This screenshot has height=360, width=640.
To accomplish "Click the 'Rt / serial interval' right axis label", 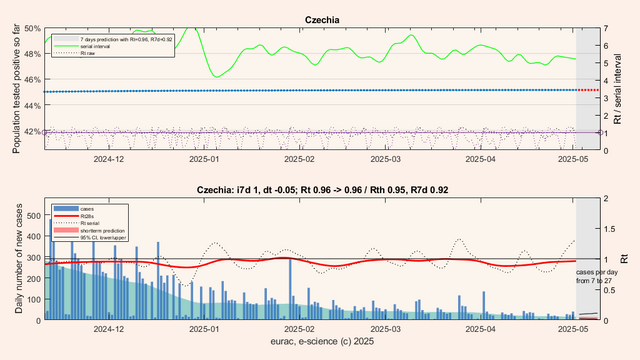I will [618, 89].
